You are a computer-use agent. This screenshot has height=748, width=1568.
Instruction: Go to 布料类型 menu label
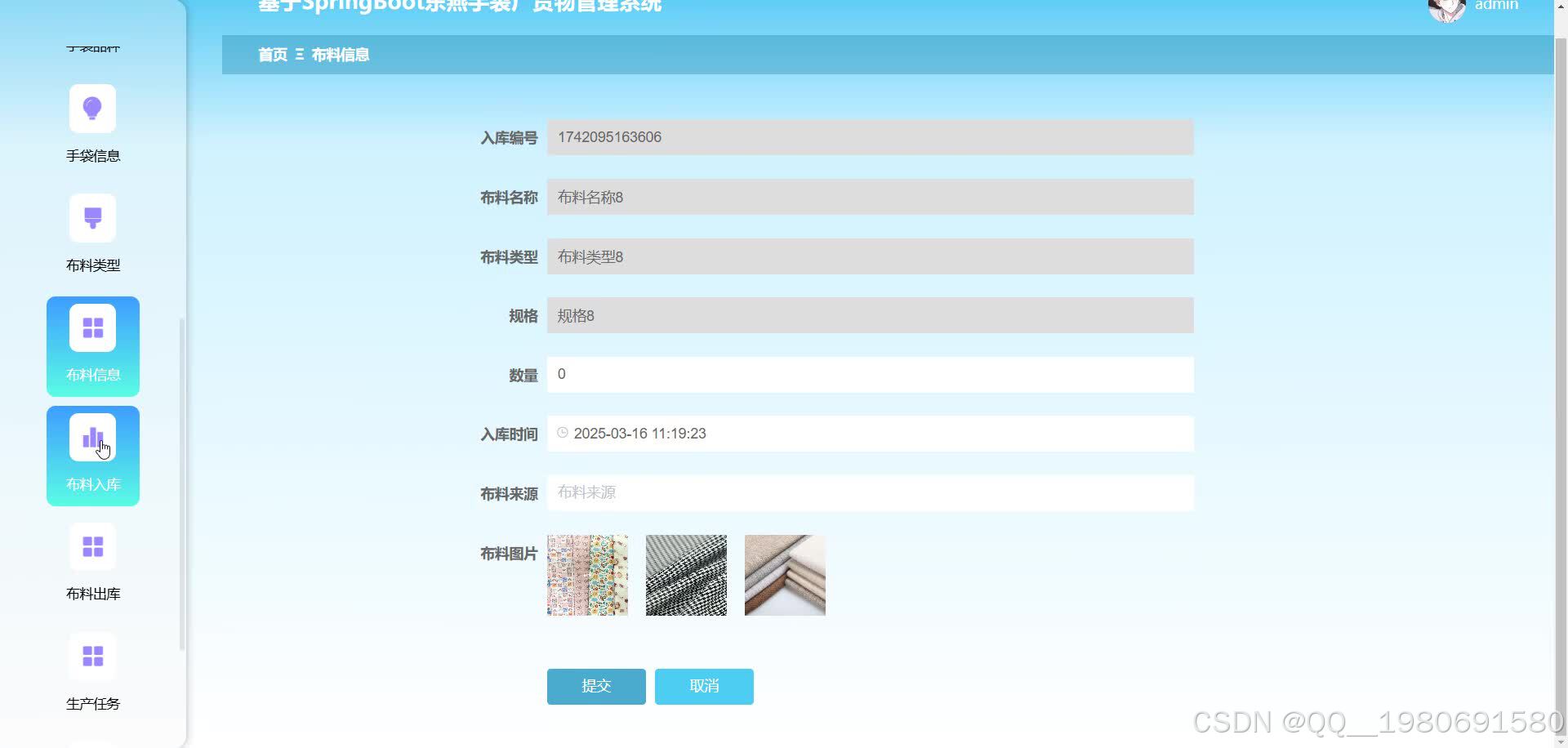pyautogui.click(x=93, y=265)
